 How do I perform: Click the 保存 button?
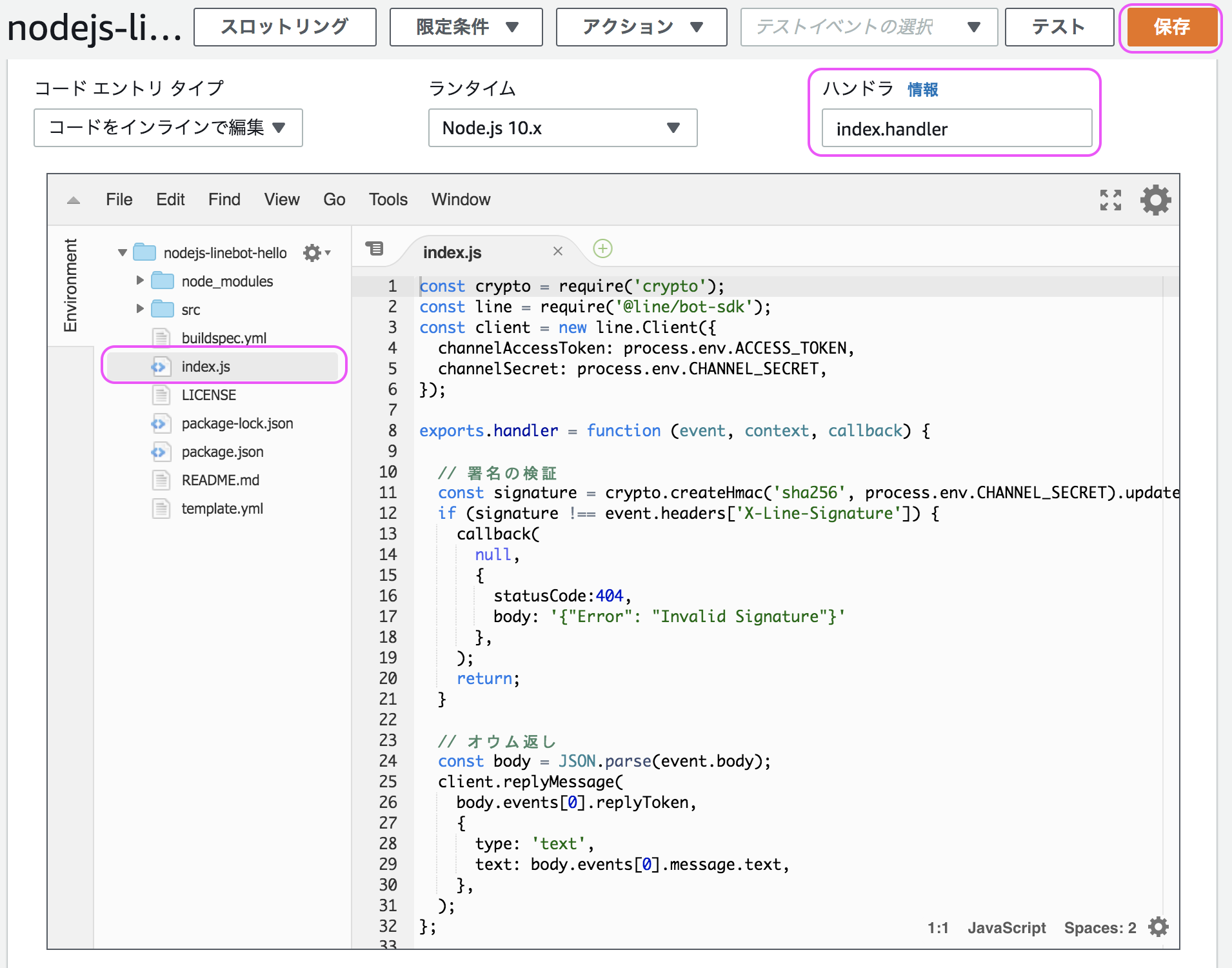point(1172,27)
